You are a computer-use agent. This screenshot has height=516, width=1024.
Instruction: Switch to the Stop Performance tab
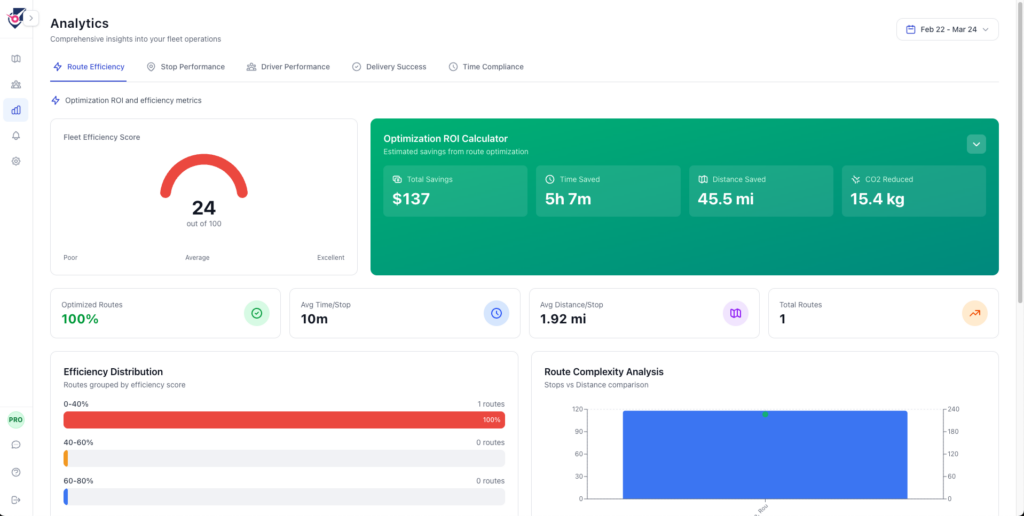pyautogui.click(x=185, y=67)
